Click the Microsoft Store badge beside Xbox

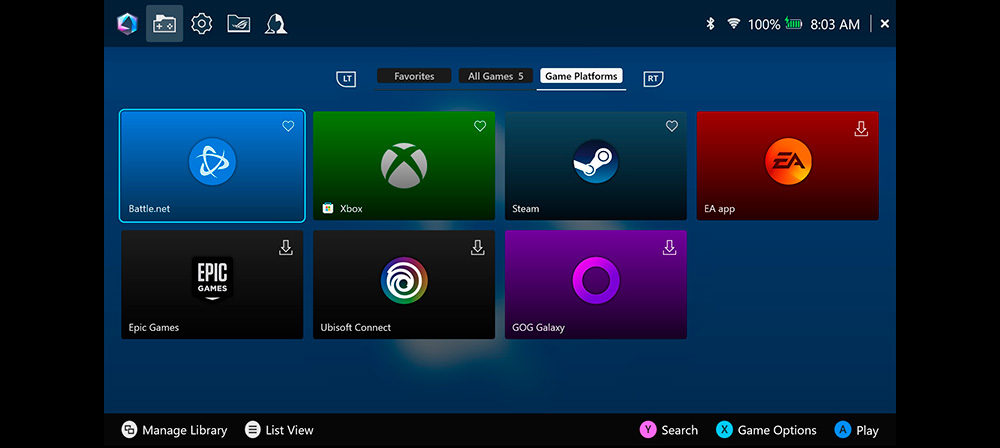(x=328, y=208)
